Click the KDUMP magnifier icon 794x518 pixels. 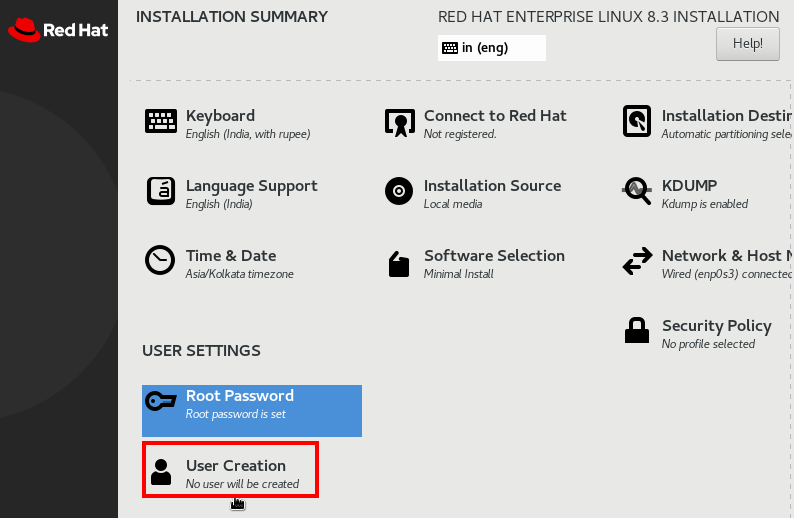637,191
